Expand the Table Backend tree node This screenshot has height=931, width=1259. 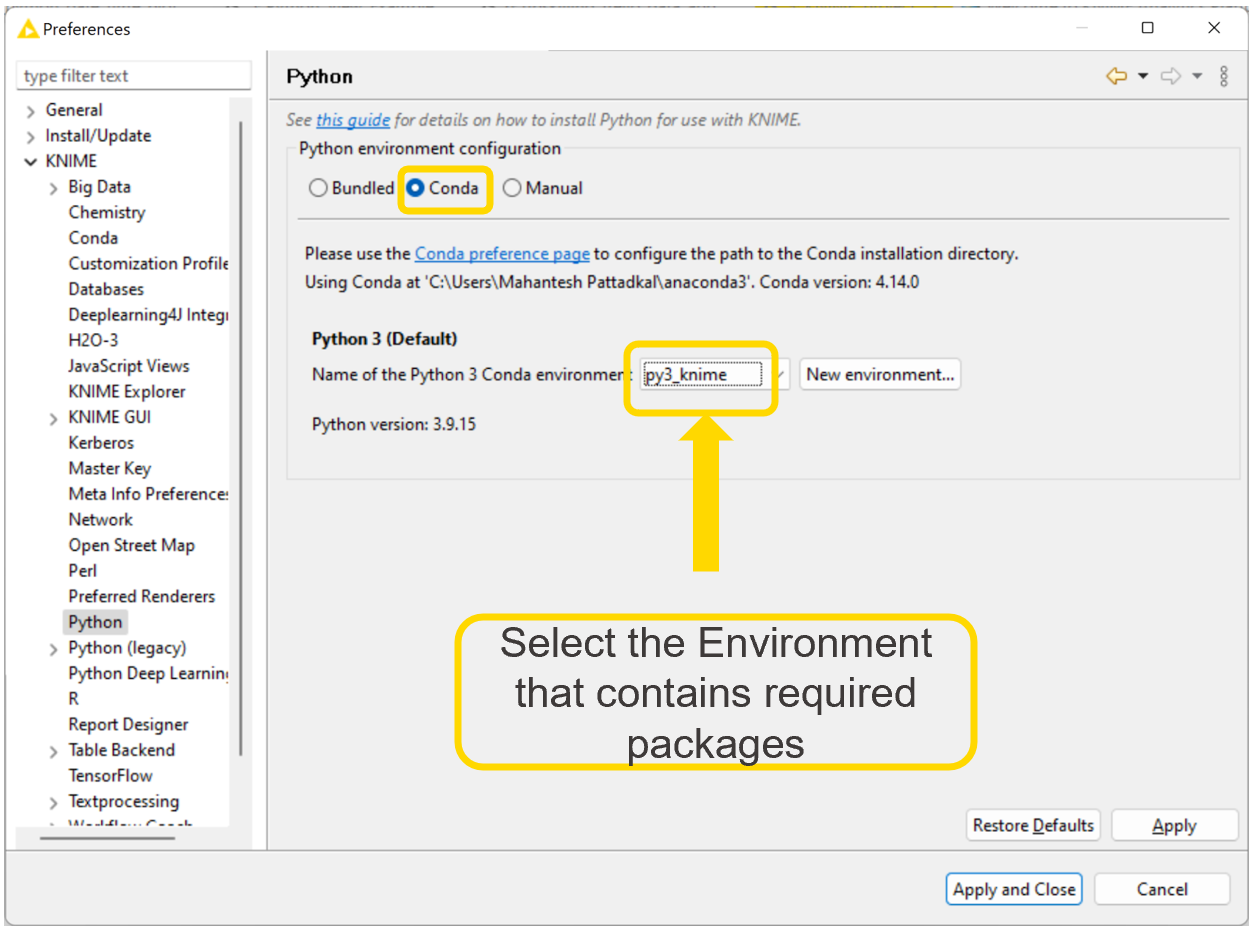54,751
